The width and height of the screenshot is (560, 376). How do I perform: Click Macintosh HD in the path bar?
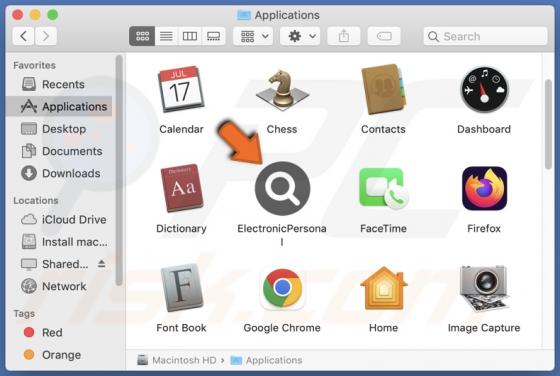[x=177, y=360]
